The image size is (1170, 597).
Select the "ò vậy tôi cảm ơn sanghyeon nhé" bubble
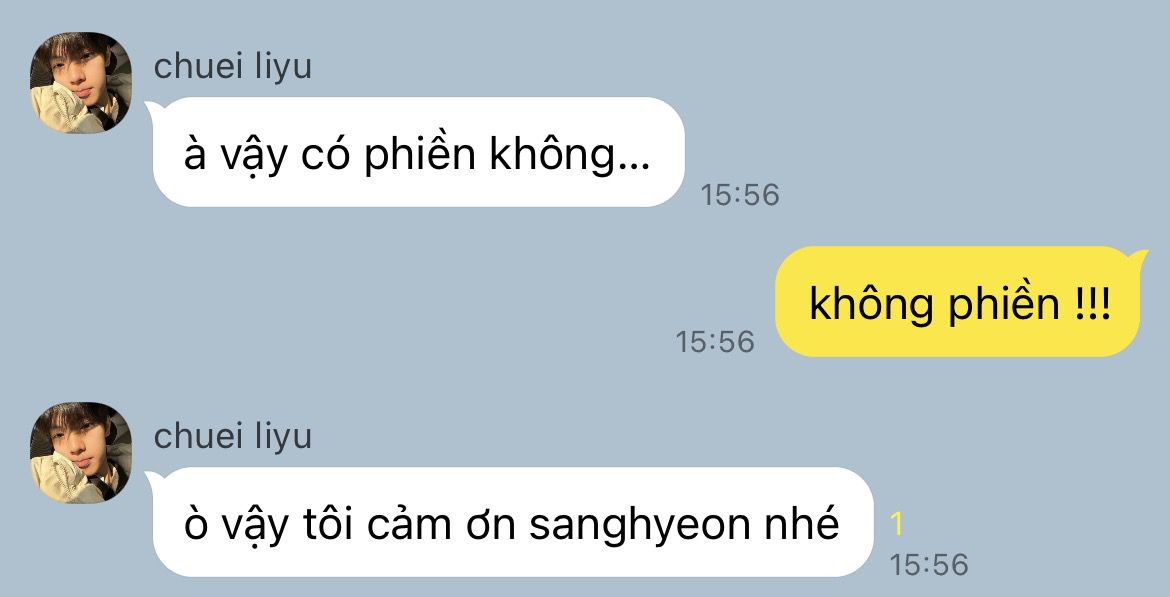(513, 522)
